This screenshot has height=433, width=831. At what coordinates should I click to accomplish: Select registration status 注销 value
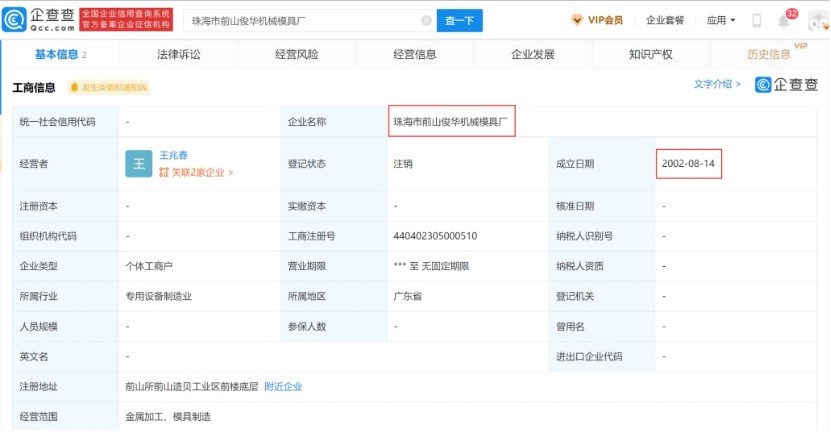[x=403, y=164]
